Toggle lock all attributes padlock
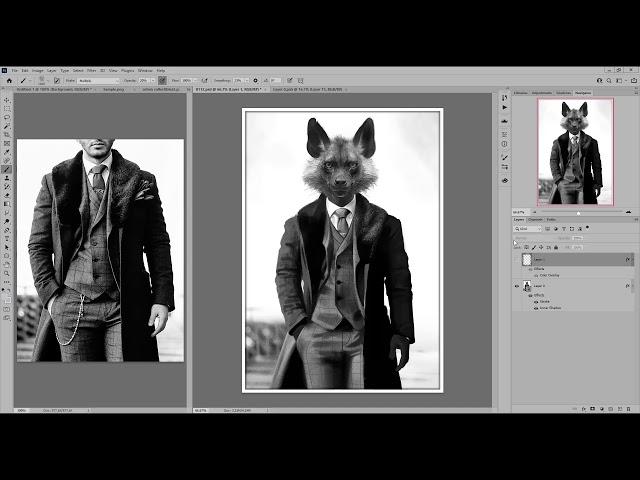This screenshot has width=640, height=480. coord(556,247)
